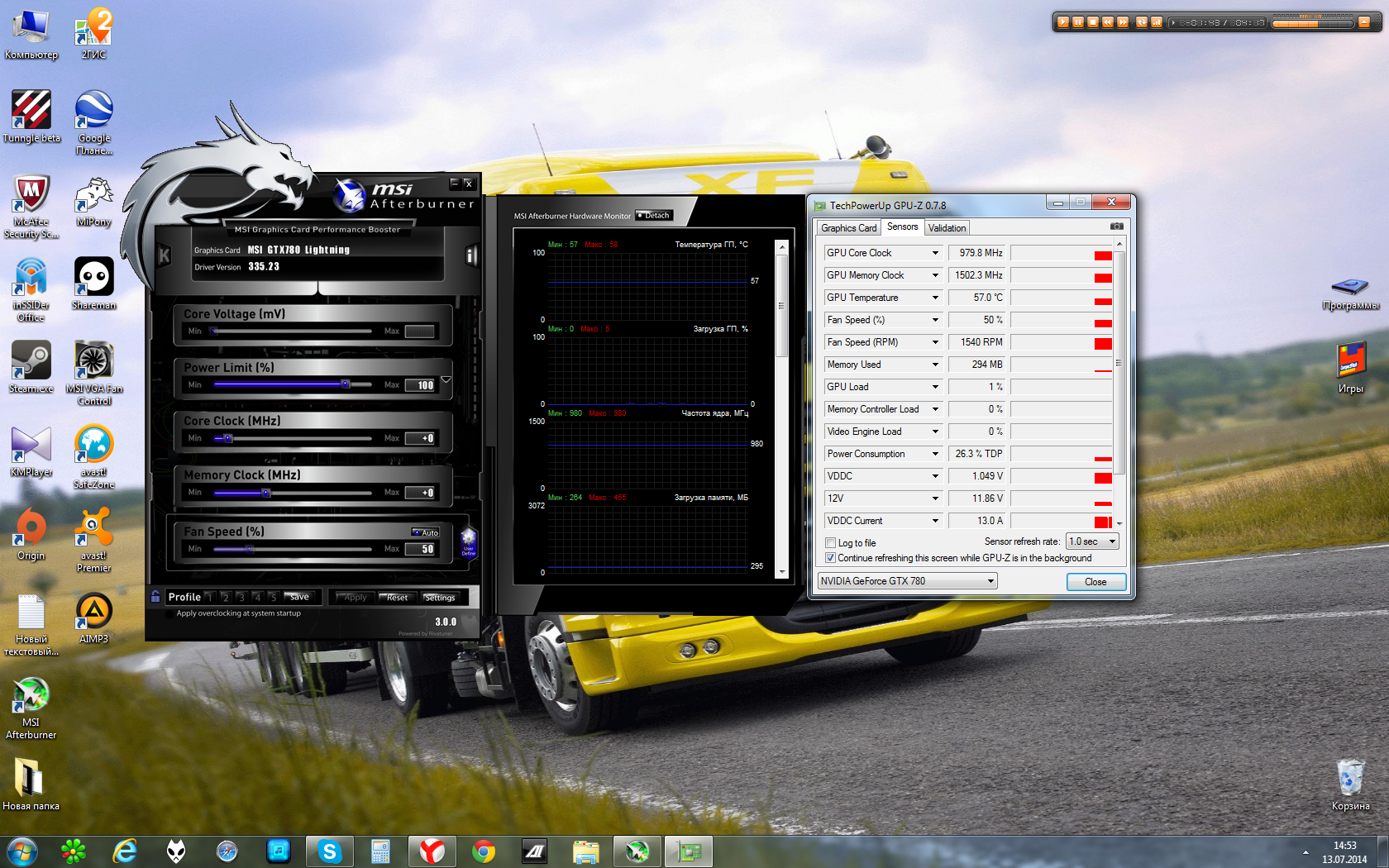Click the Skype icon in the taskbar
This screenshot has height=868, width=1389.
tap(329, 851)
